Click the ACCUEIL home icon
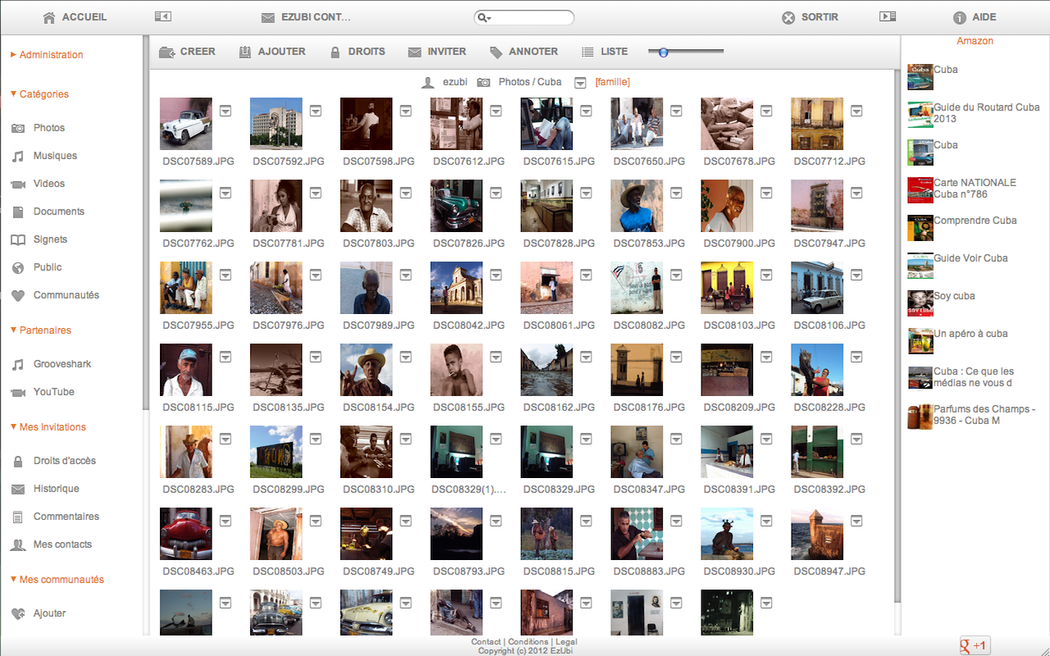1050x656 pixels. click(49, 17)
